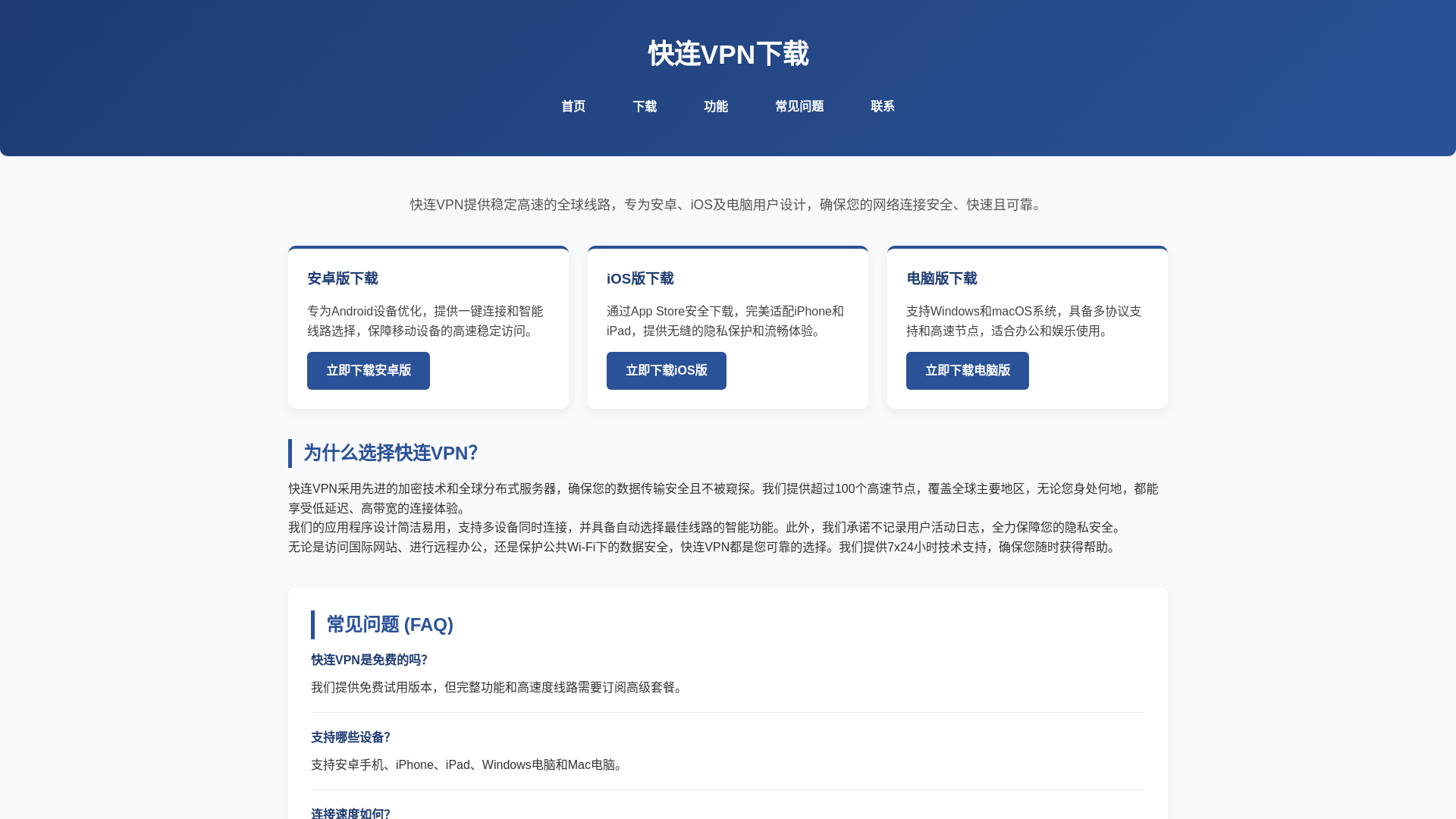The width and height of the screenshot is (1456, 819).
Task: Open 常见问题 in the top navigation
Action: [x=799, y=106]
